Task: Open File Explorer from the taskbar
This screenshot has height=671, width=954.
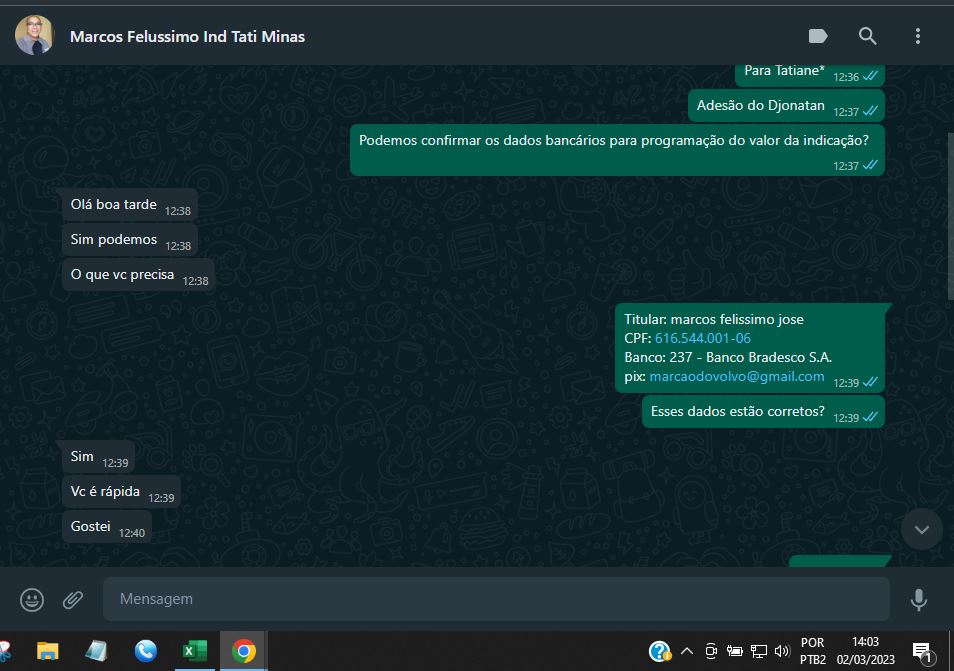Action: pyautogui.click(x=47, y=651)
